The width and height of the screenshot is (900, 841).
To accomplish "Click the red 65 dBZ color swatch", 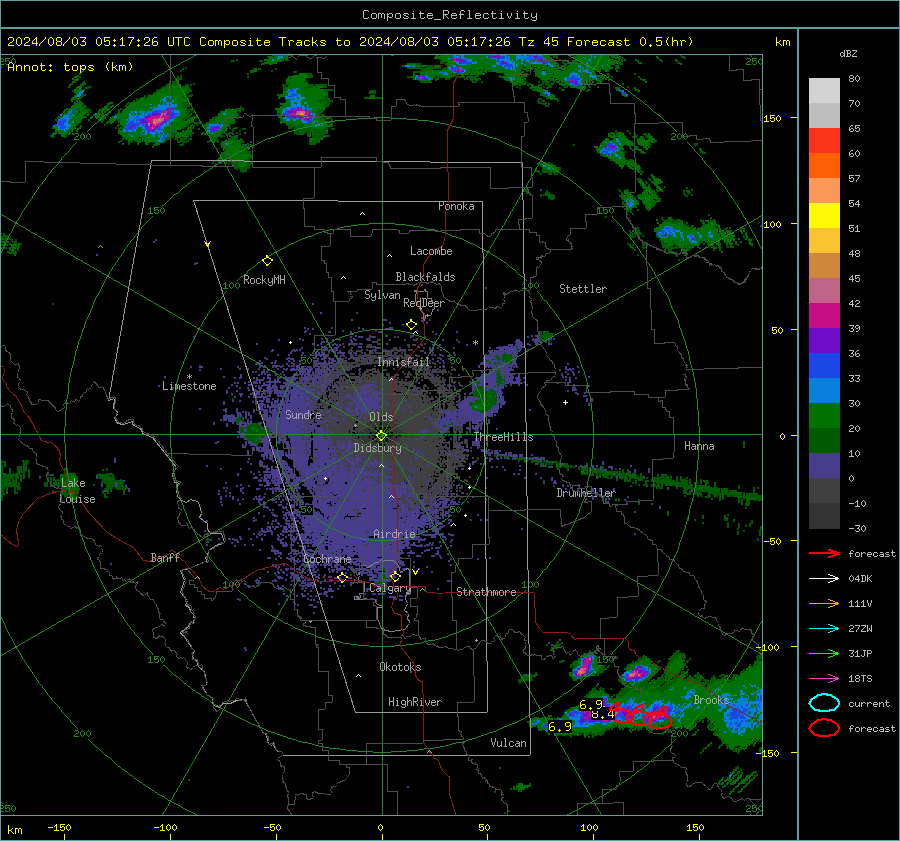I will coord(824,140).
